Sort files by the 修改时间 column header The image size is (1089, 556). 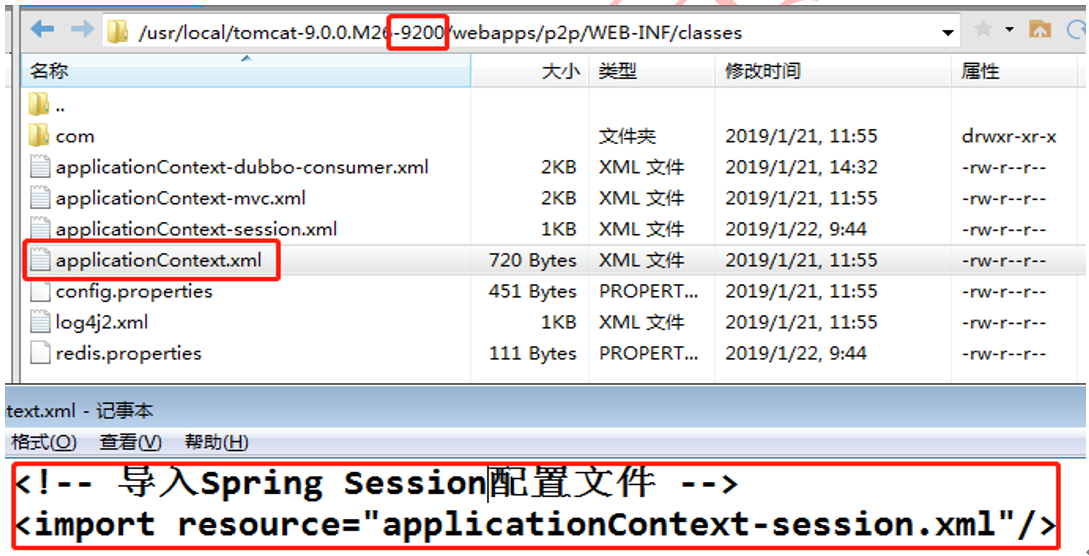point(833,70)
